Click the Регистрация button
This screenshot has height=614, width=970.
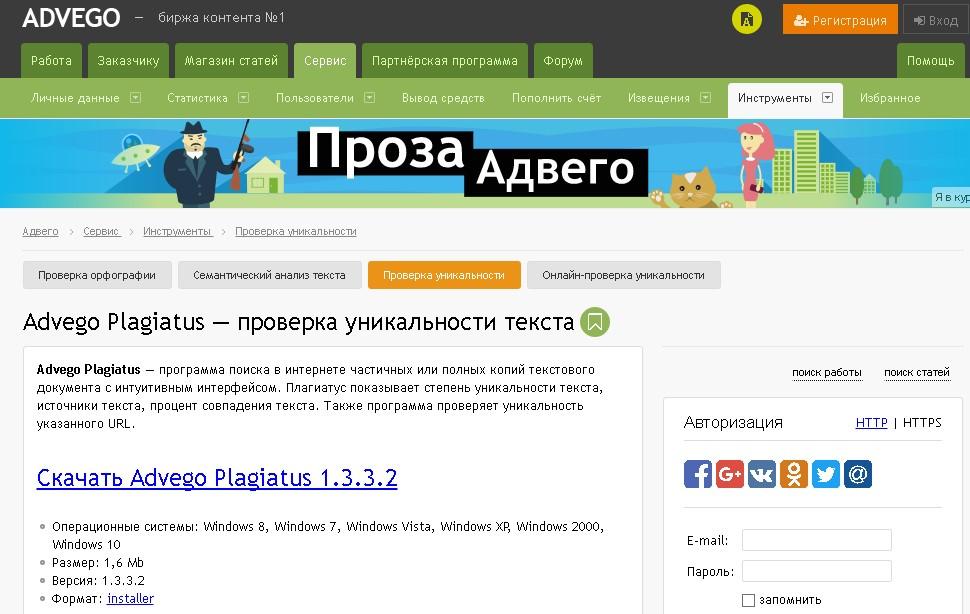click(840, 20)
